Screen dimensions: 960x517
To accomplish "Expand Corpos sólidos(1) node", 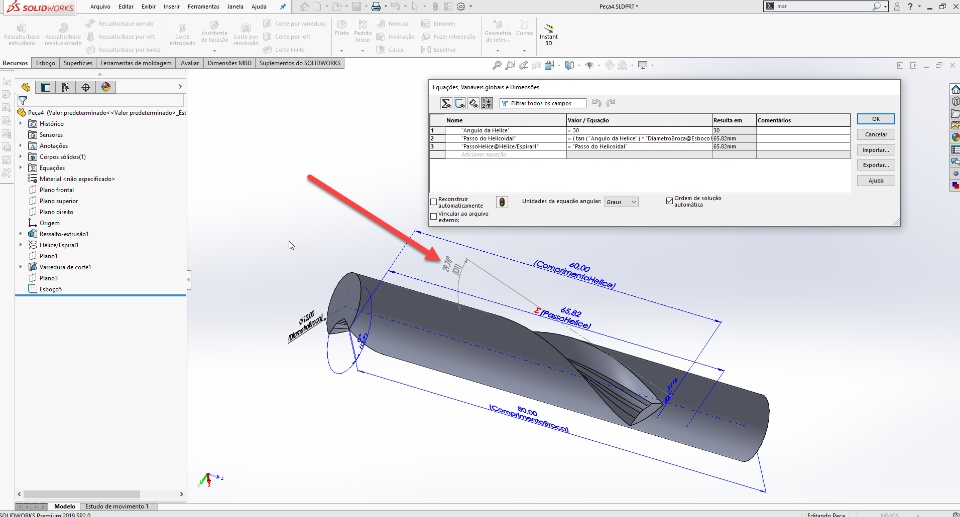I will click(21, 157).
